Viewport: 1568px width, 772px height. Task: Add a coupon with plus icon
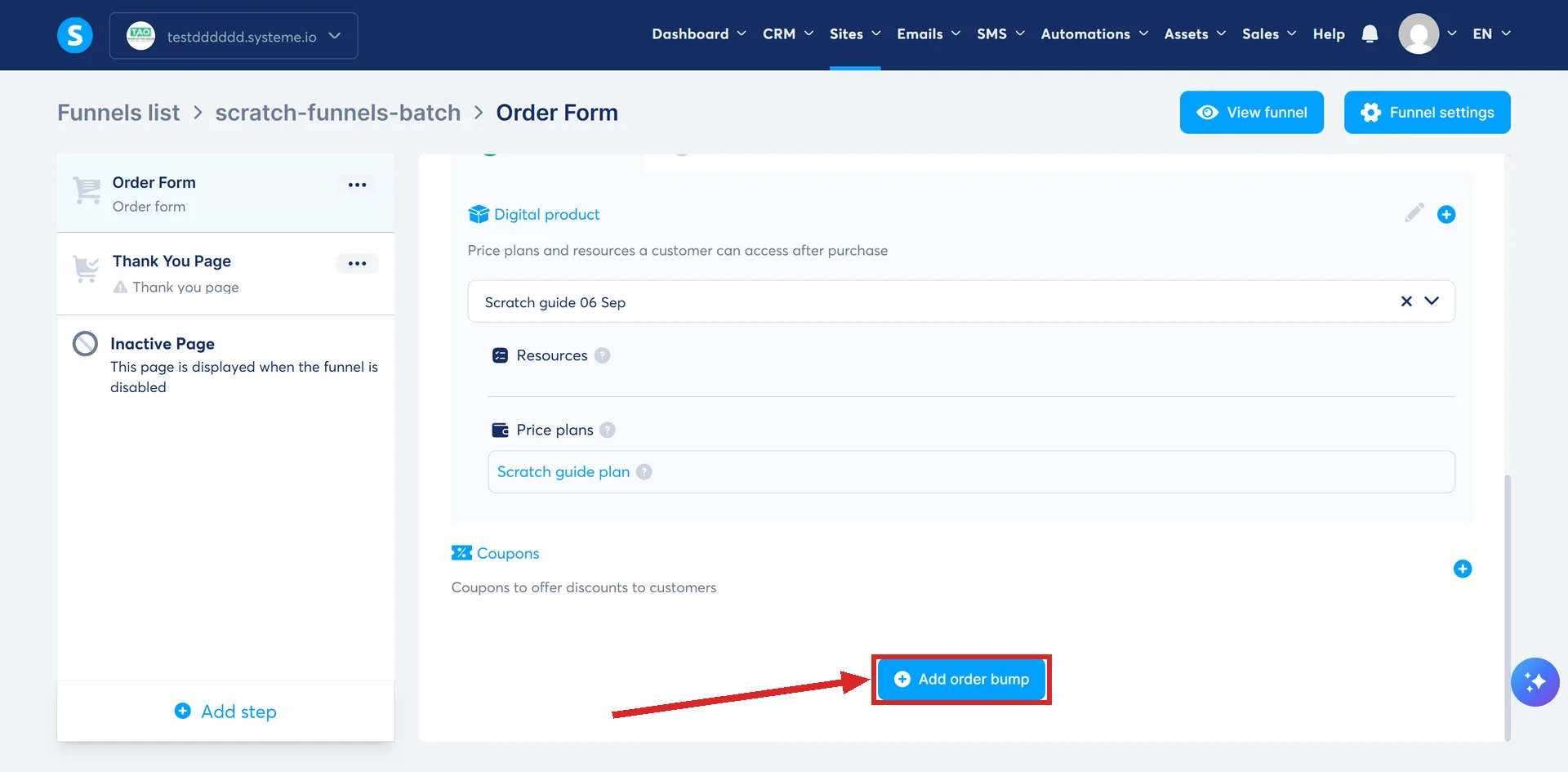click(1463, 569)
